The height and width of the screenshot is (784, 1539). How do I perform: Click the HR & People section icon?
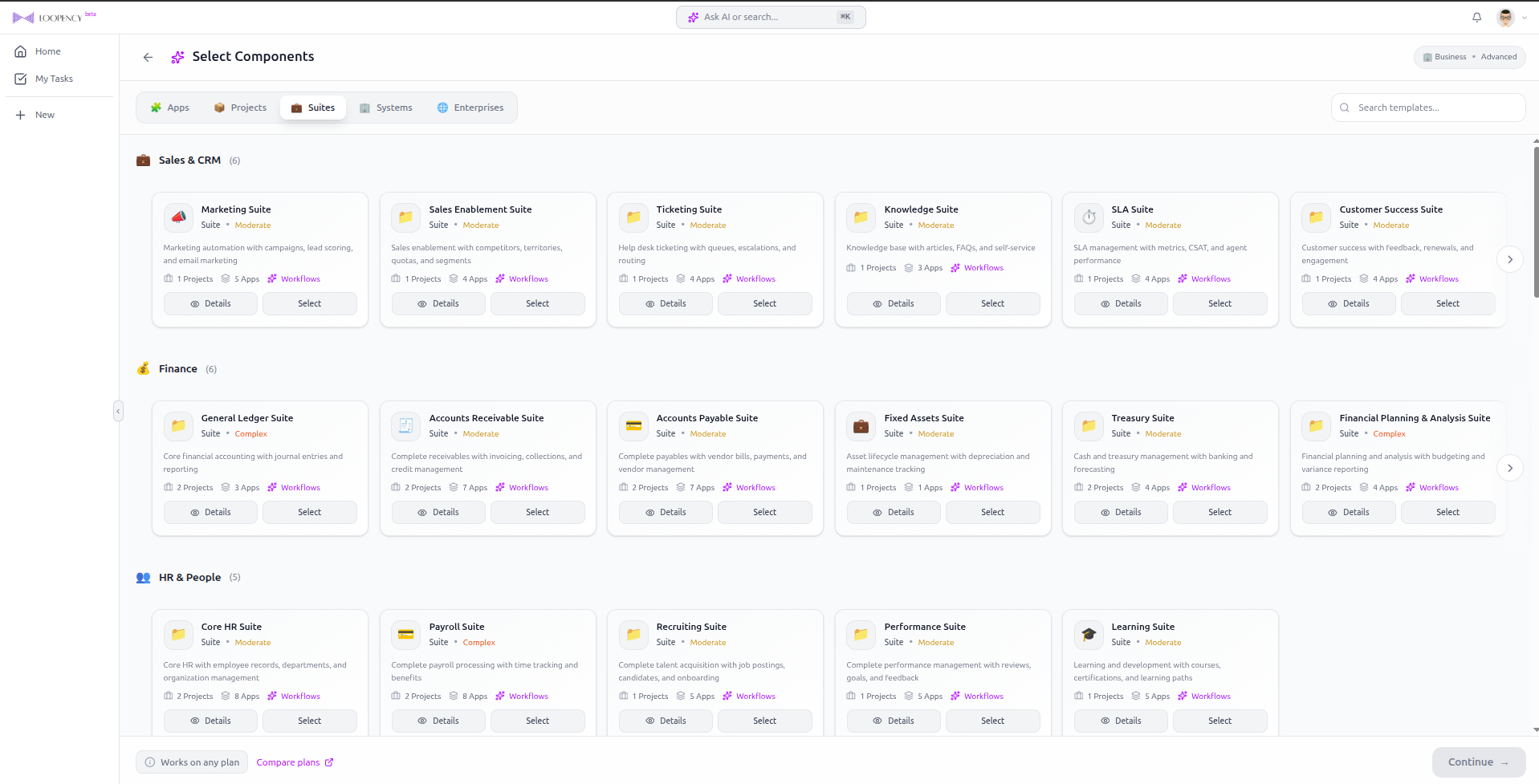tap(143, 577)
